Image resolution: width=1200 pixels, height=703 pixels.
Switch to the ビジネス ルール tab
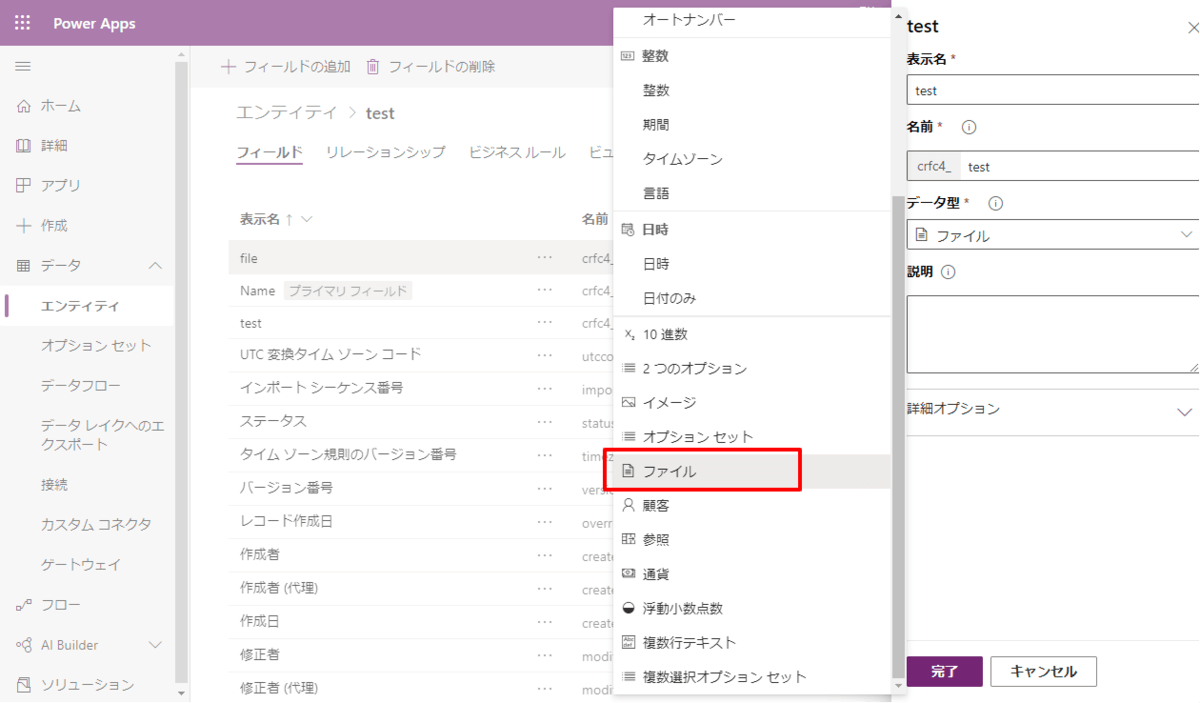517,152
